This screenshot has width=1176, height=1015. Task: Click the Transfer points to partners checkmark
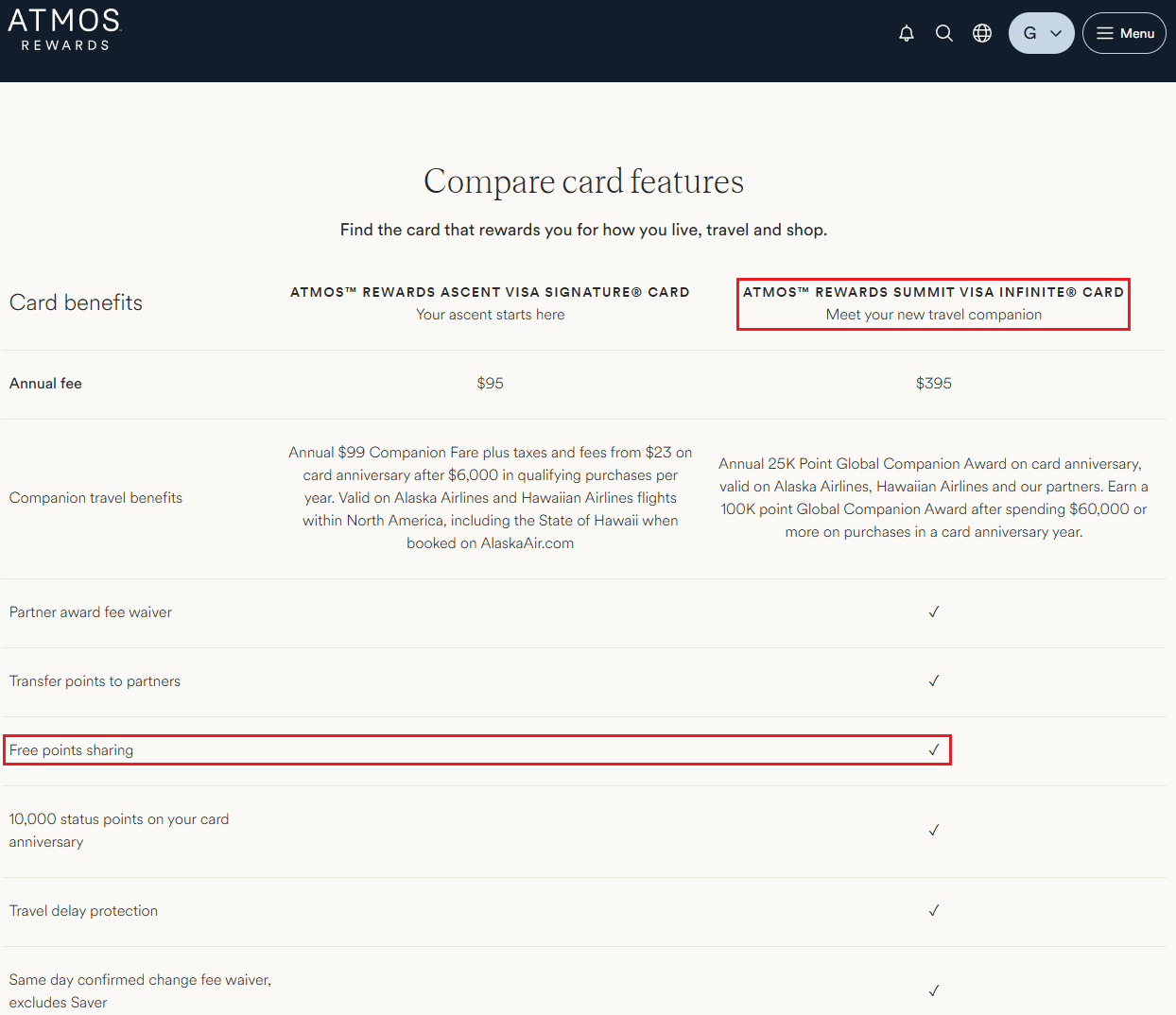coord(933,681)
